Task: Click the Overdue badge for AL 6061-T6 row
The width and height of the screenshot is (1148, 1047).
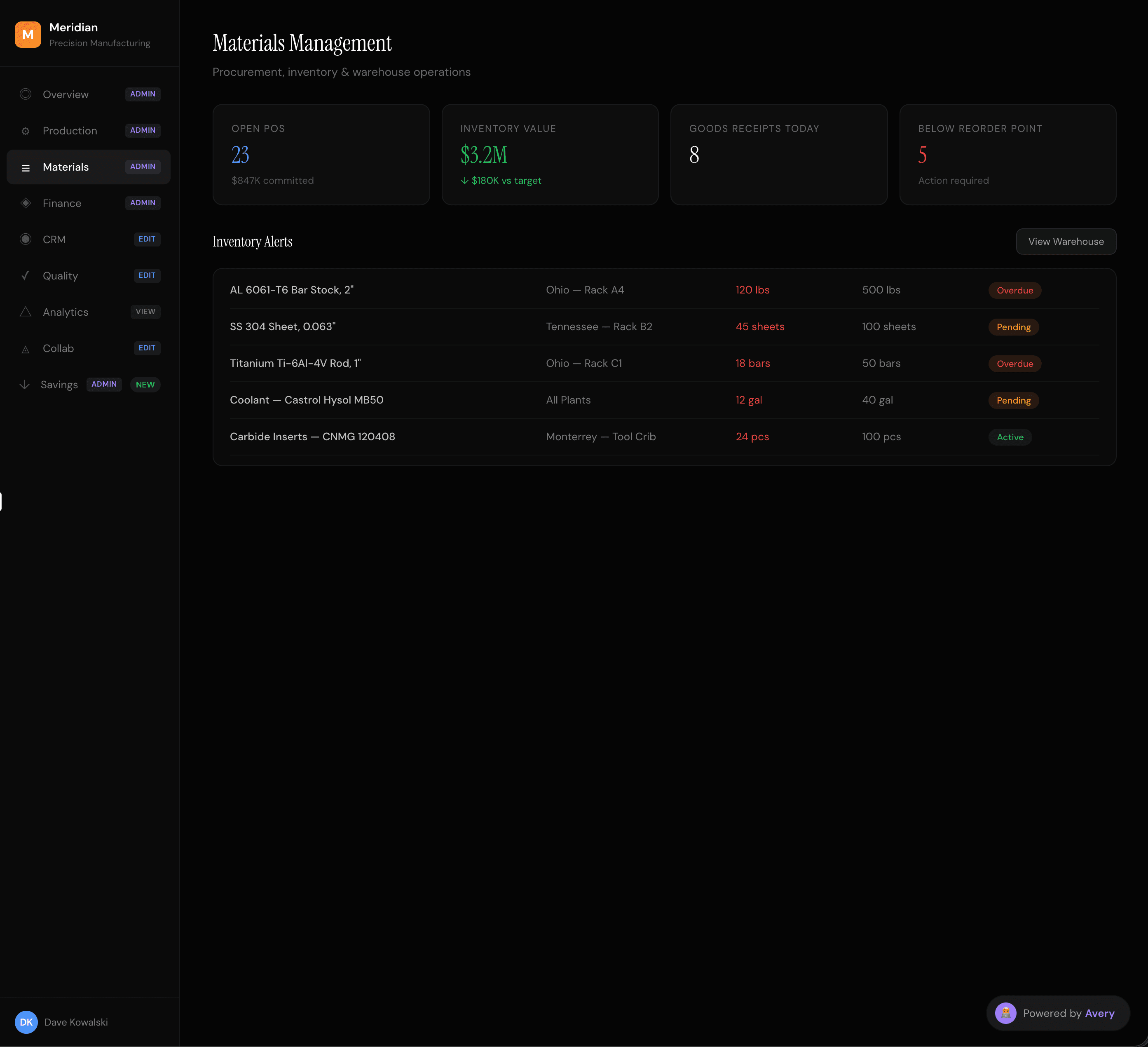Action: click(x=1014, y=291)
